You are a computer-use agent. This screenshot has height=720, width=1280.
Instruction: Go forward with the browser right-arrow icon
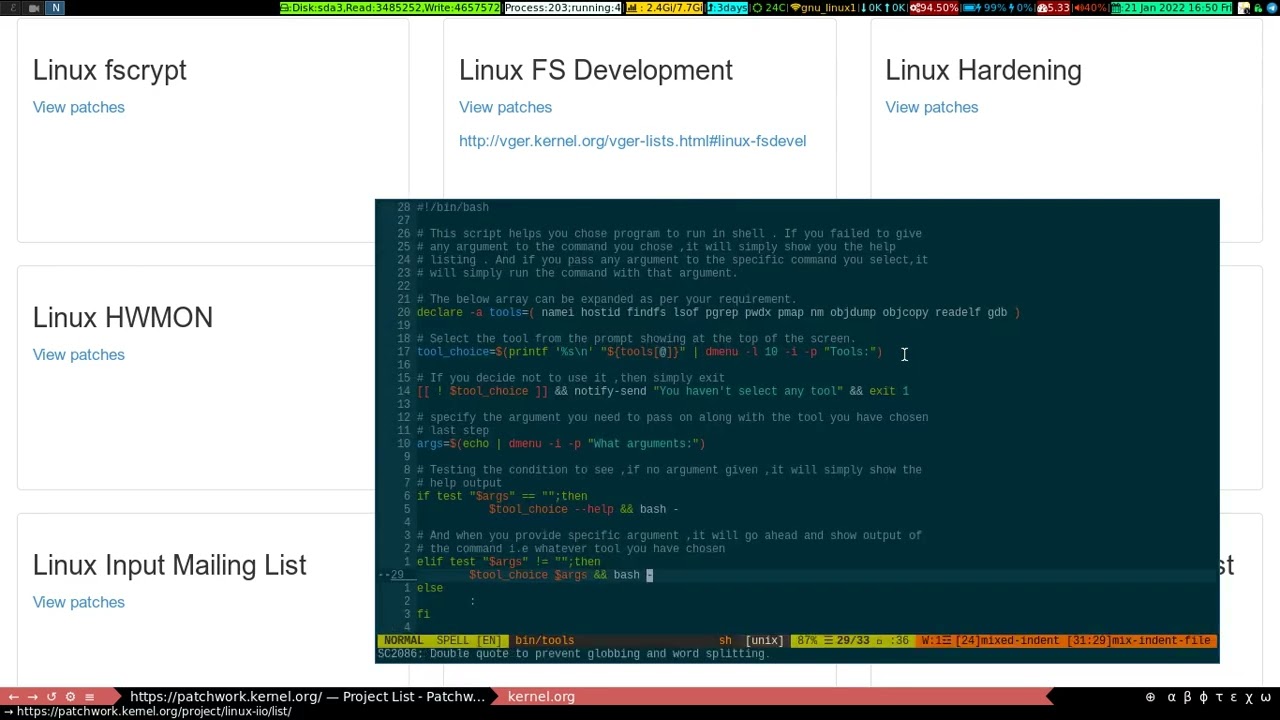[32, 697]
